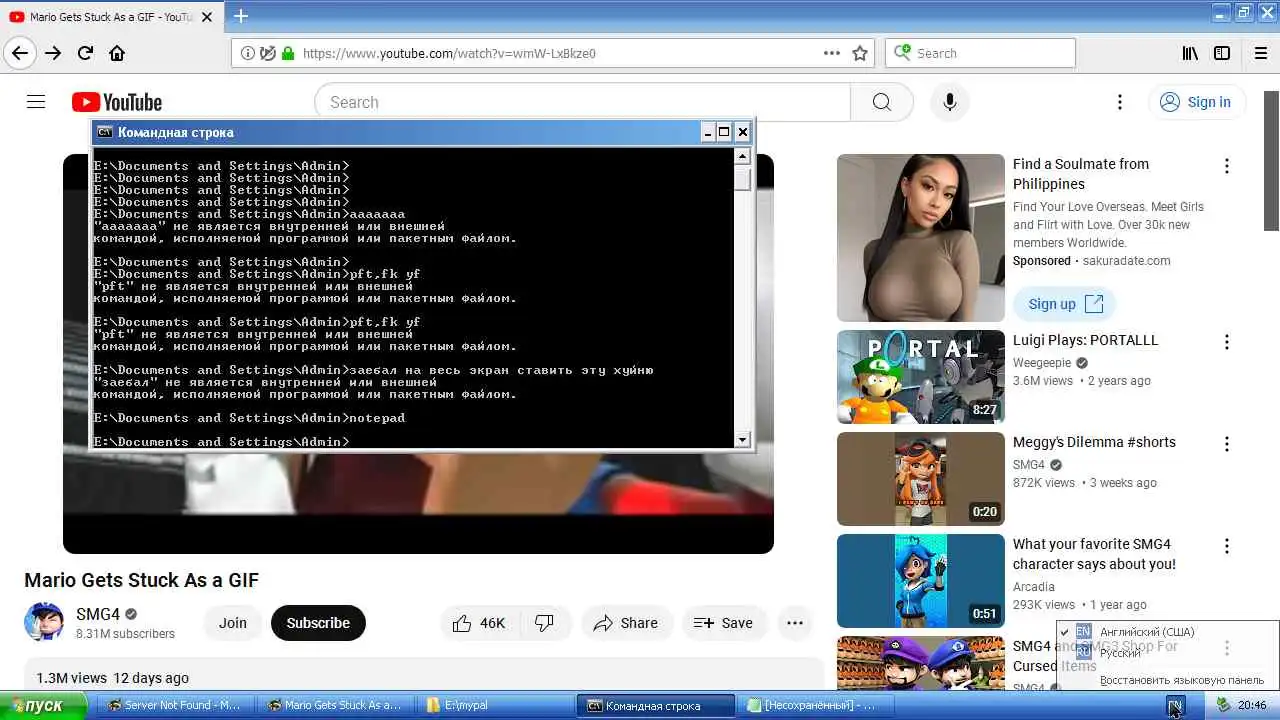
Task: Open a new tab with the plus button
Action: 240,15
